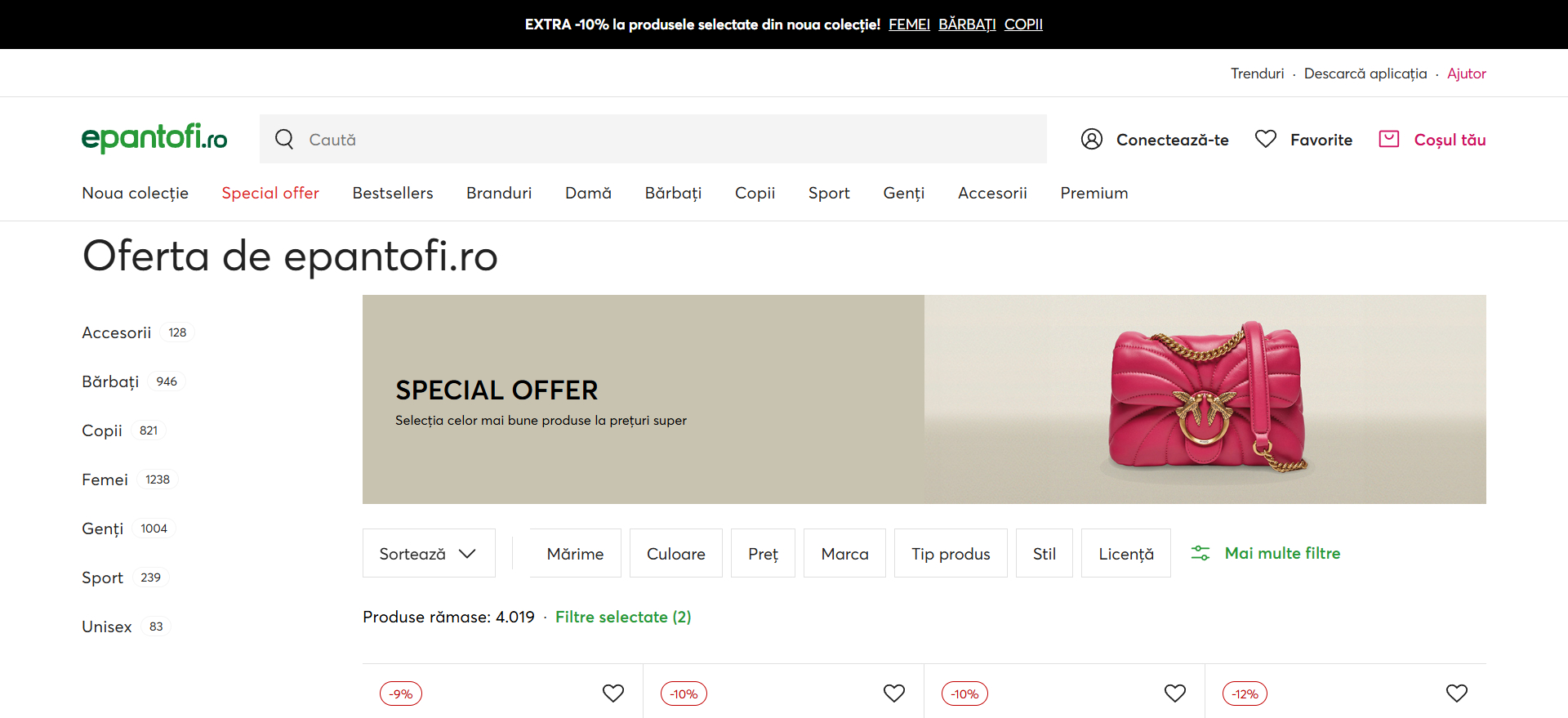
Task: Click the epantofi.ro logo
Action: tap(154, 138)
